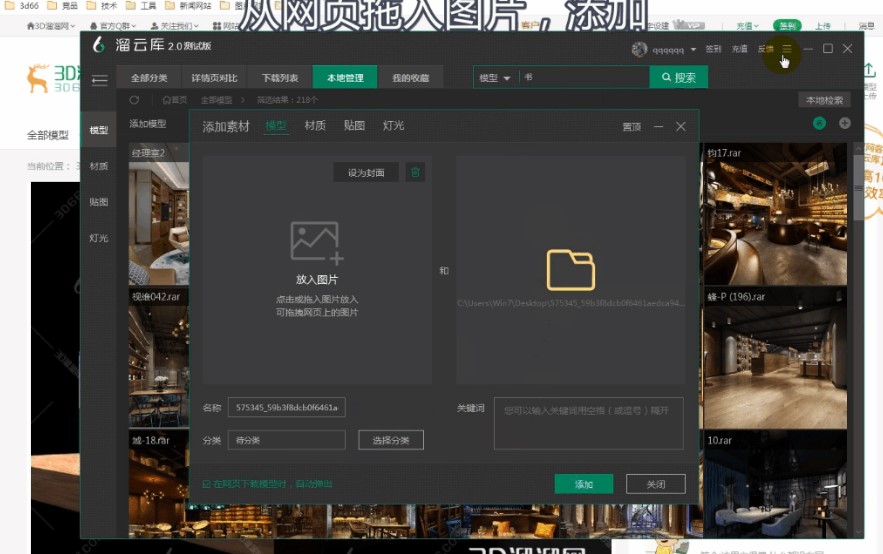Switch dialog to 灯光 tab
Screen dimensions: 883x554
click(x=393, y=126)
